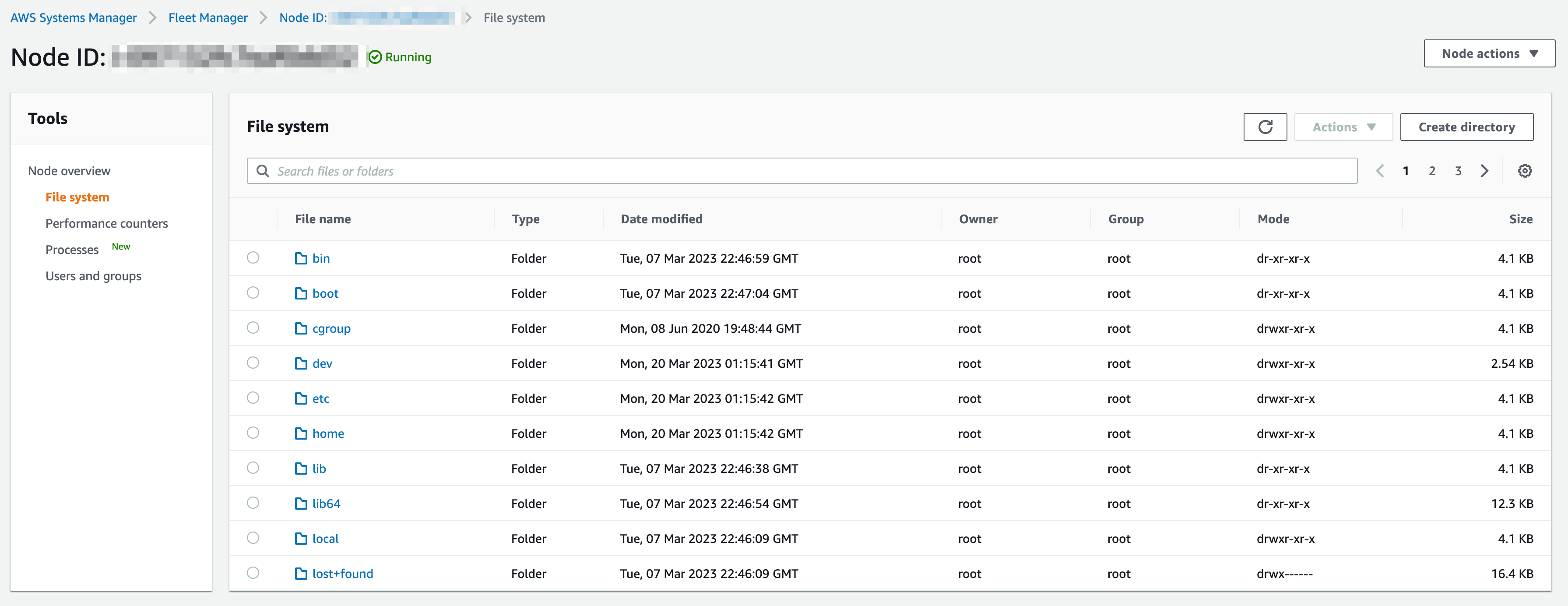This screenshot has height=606, width=1568.
Task: Open the Actions dropdown menu
Action: point(1343,127)
